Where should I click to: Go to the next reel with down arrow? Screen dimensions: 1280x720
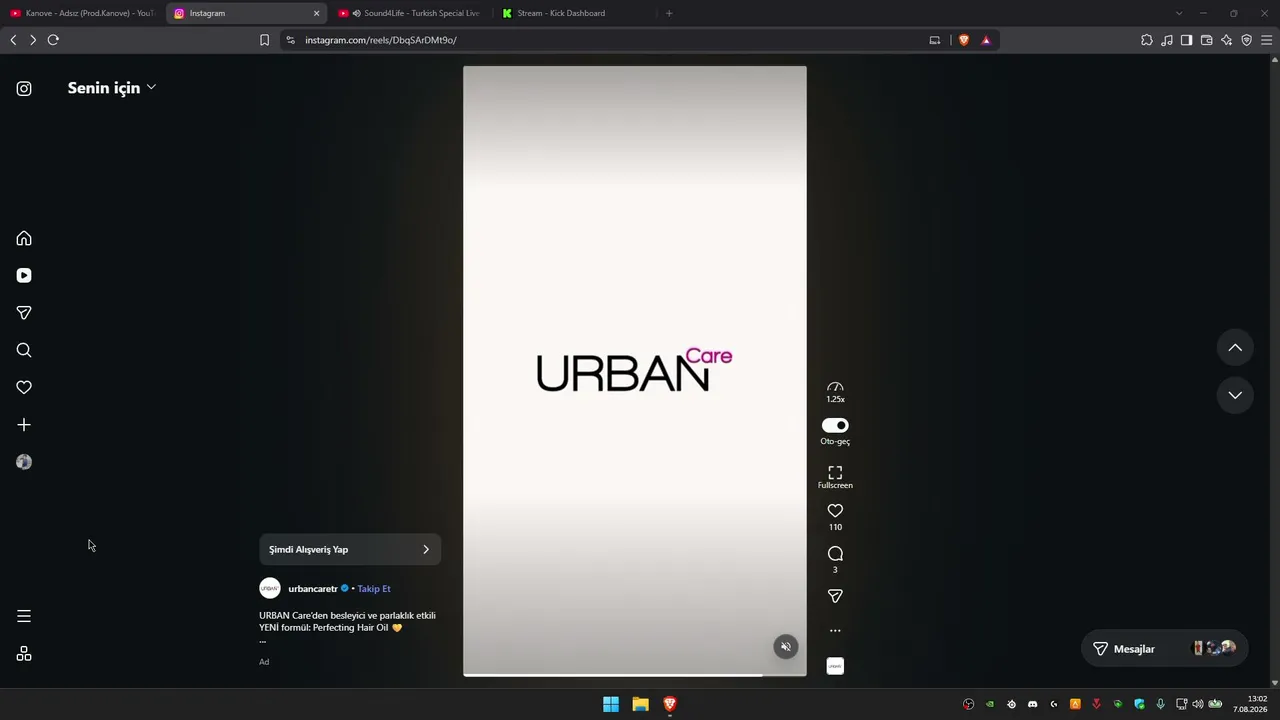click(x=1235, y=395)
